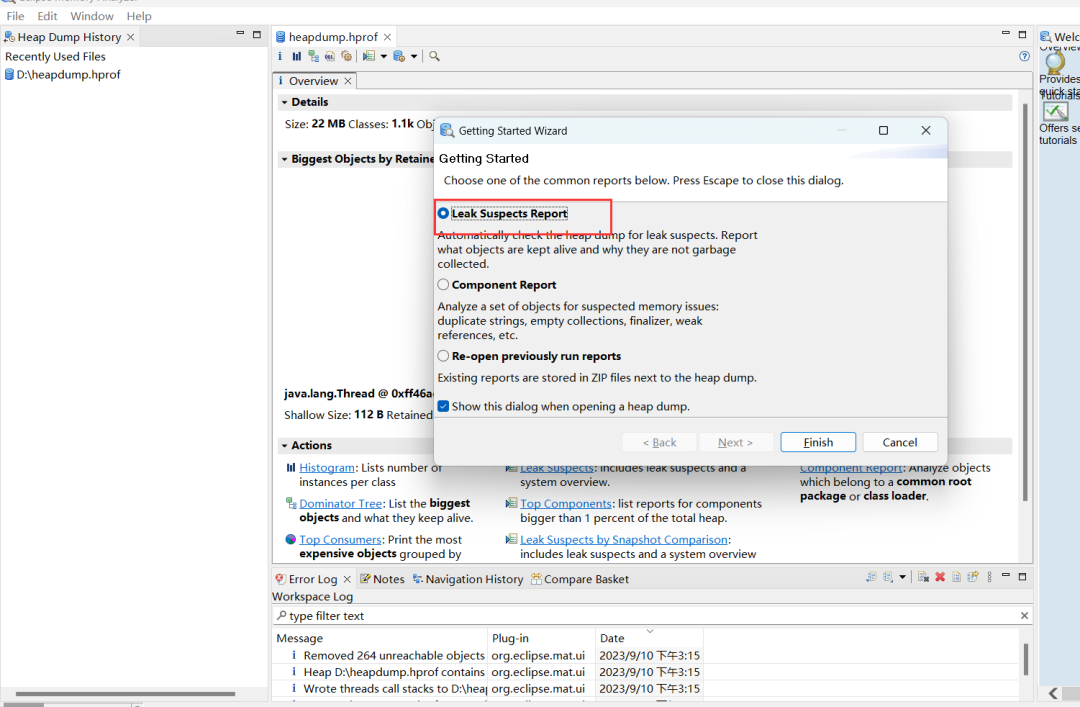Delete the error log with red X icon
This screenshot has height=707, width=1080.
940,578
